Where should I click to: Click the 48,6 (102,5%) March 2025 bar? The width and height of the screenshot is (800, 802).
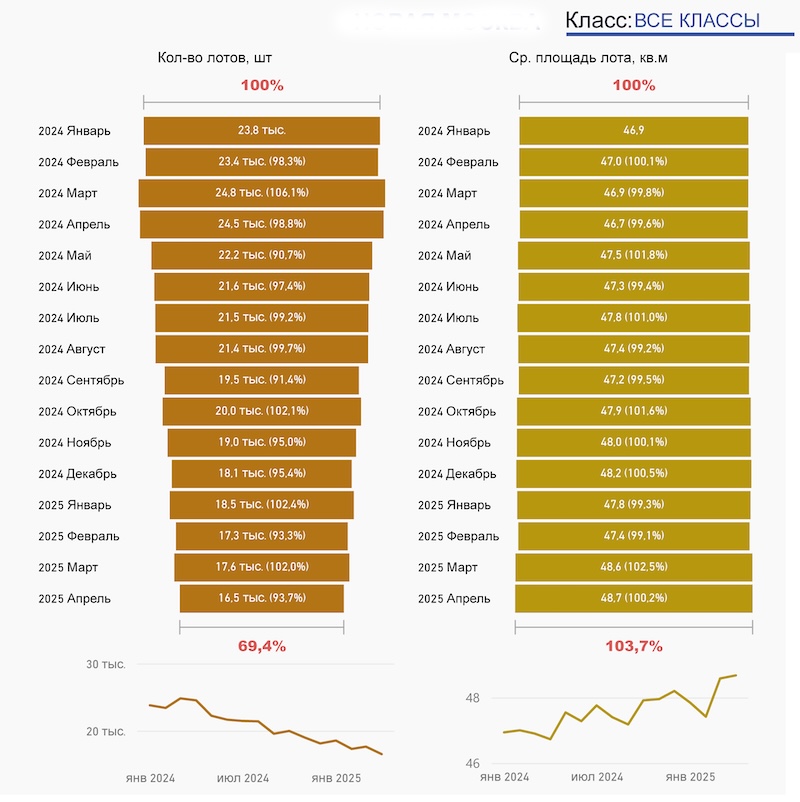[x=633, y=568]
